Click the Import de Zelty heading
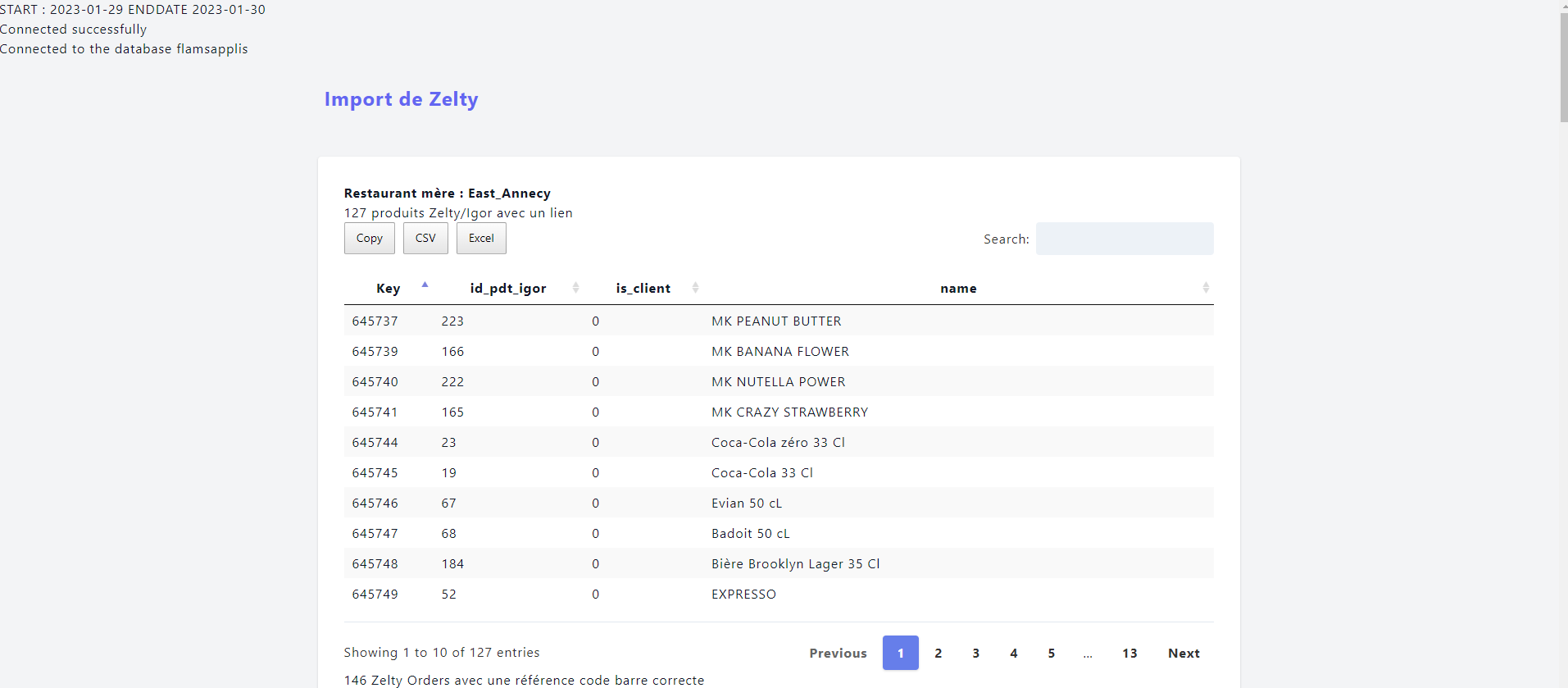 401,99
